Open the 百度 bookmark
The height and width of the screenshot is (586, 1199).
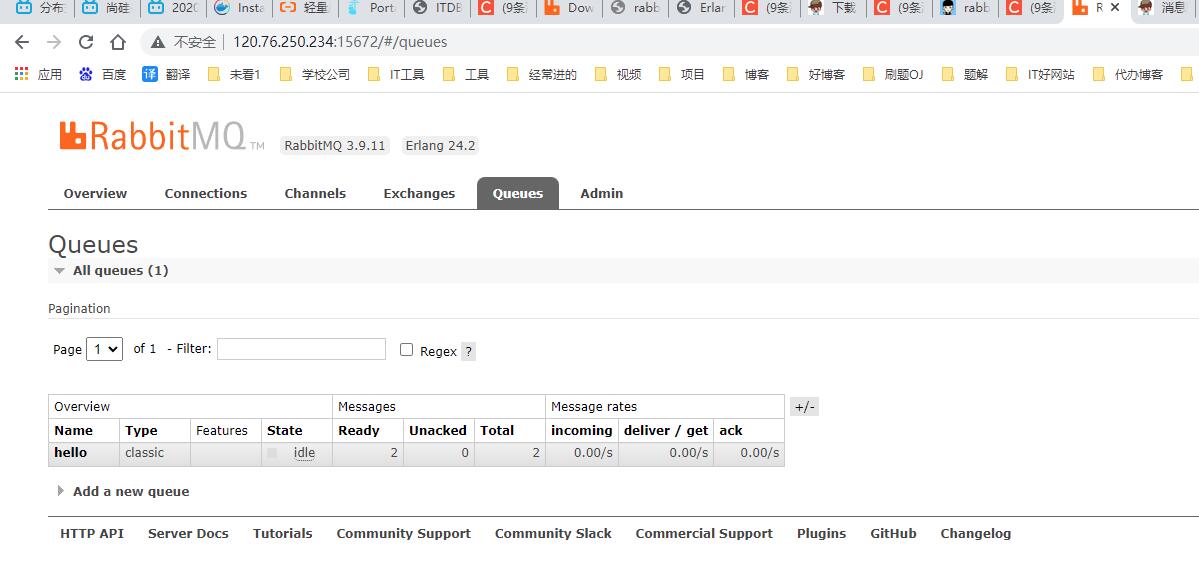[x=102, y=74]
